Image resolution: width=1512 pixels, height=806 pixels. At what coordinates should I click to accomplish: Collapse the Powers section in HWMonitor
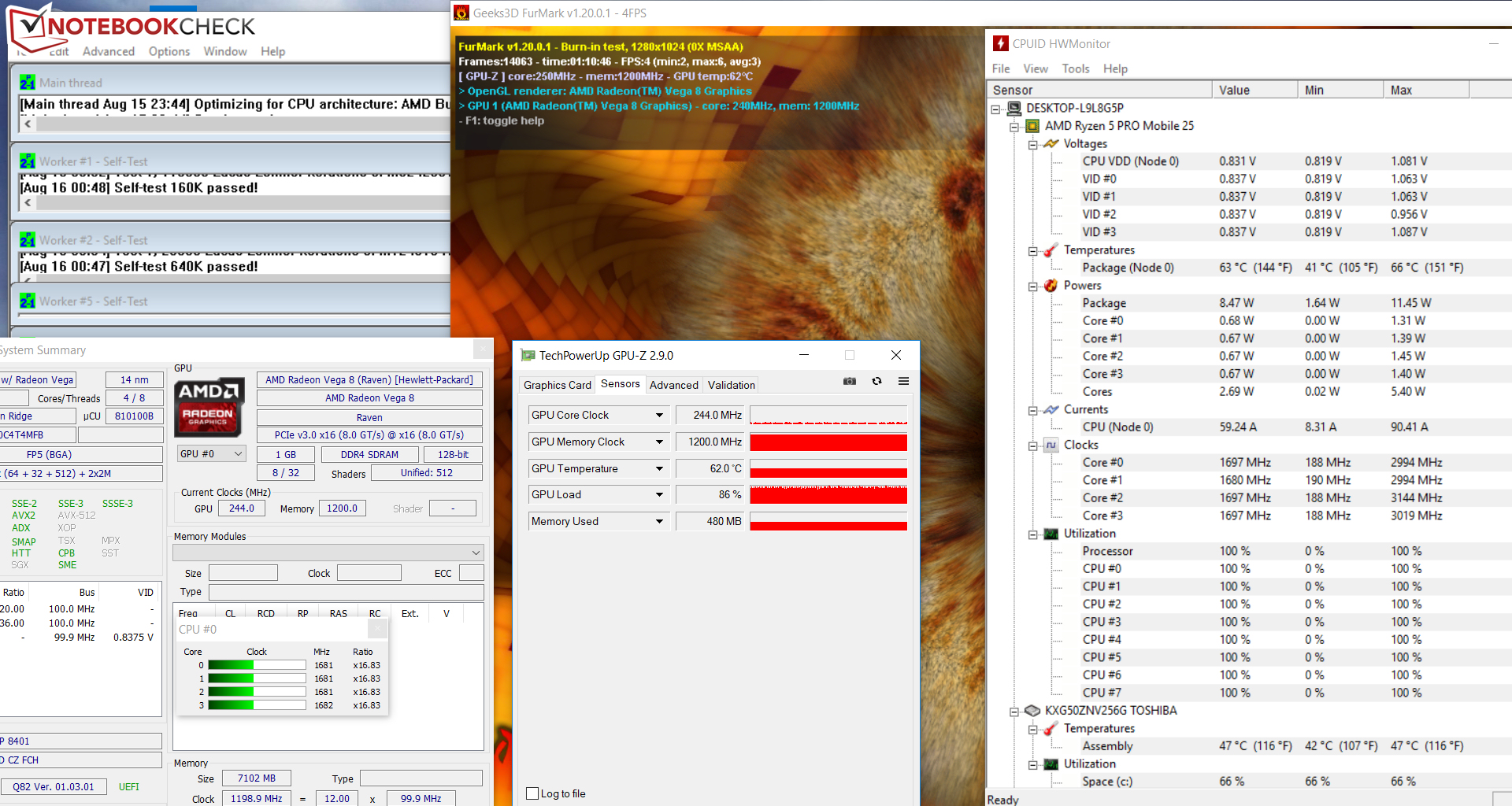(1032, 287)
